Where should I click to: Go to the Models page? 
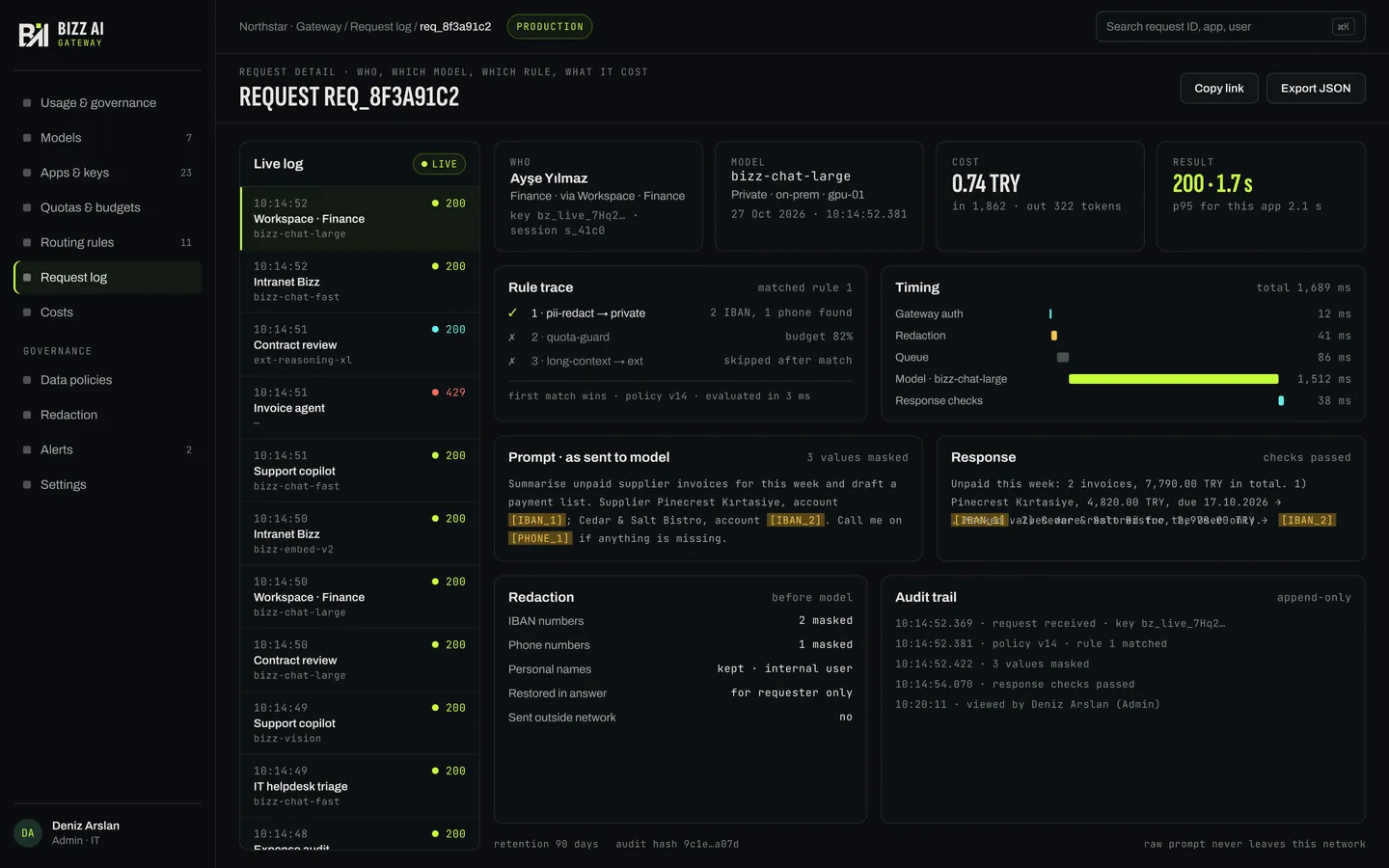(108, 138)
